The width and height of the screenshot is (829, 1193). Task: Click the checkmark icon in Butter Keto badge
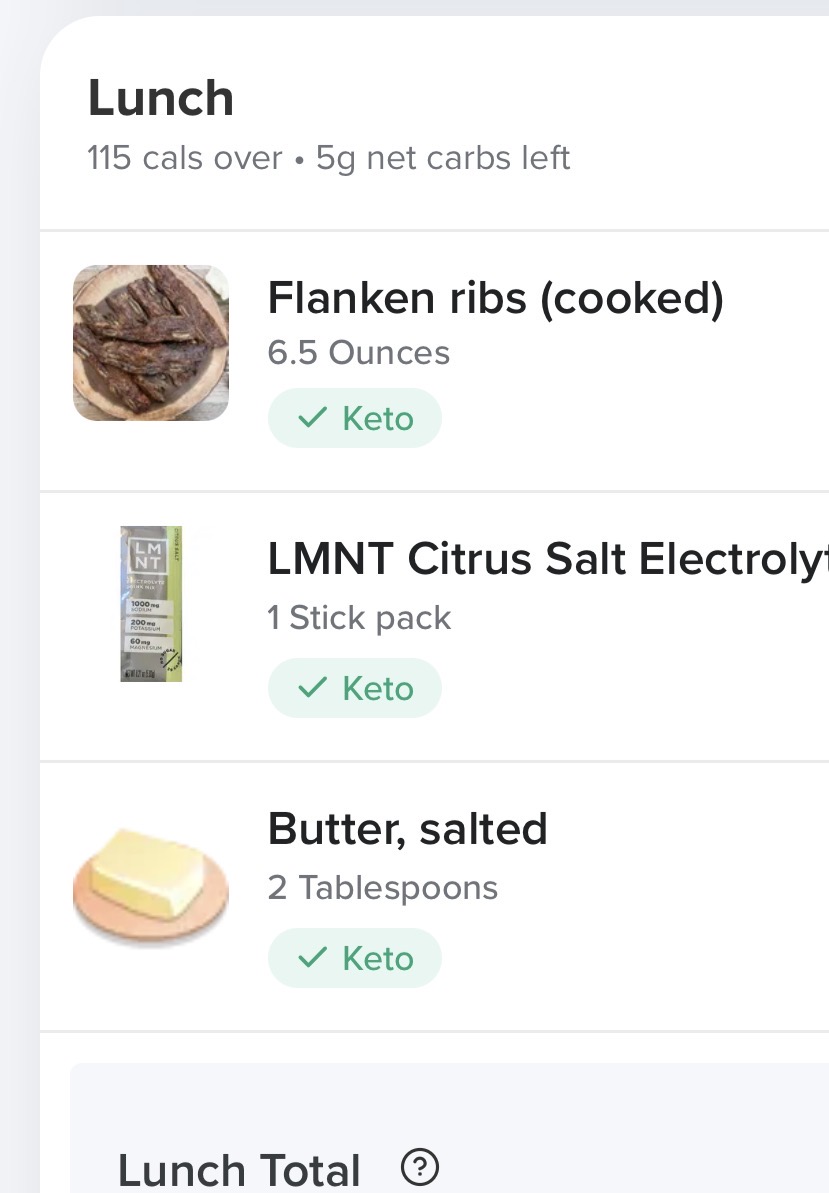coord(313,958)
